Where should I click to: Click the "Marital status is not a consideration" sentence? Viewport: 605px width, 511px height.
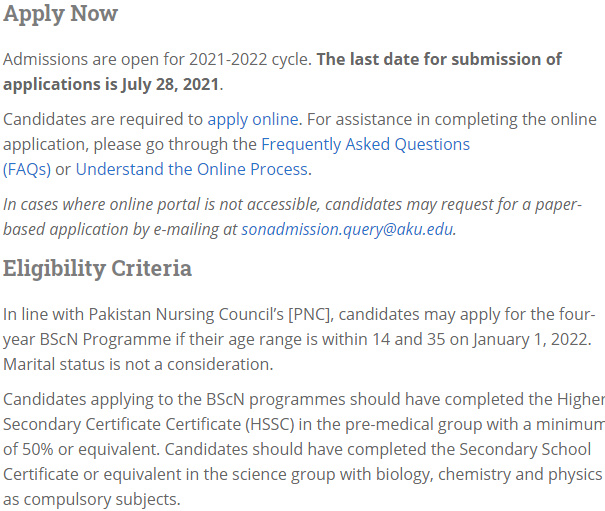138,365
